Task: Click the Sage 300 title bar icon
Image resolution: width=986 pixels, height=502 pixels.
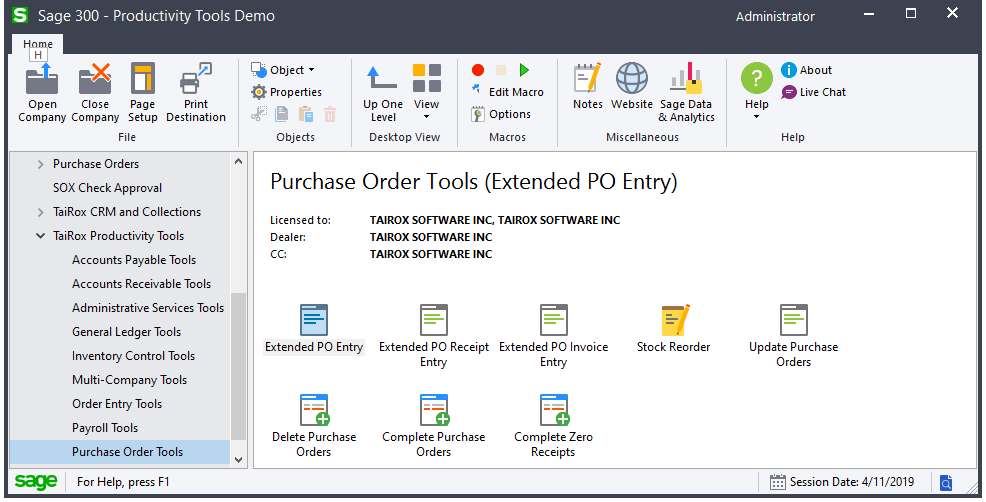Action: (x=20, y=15)
